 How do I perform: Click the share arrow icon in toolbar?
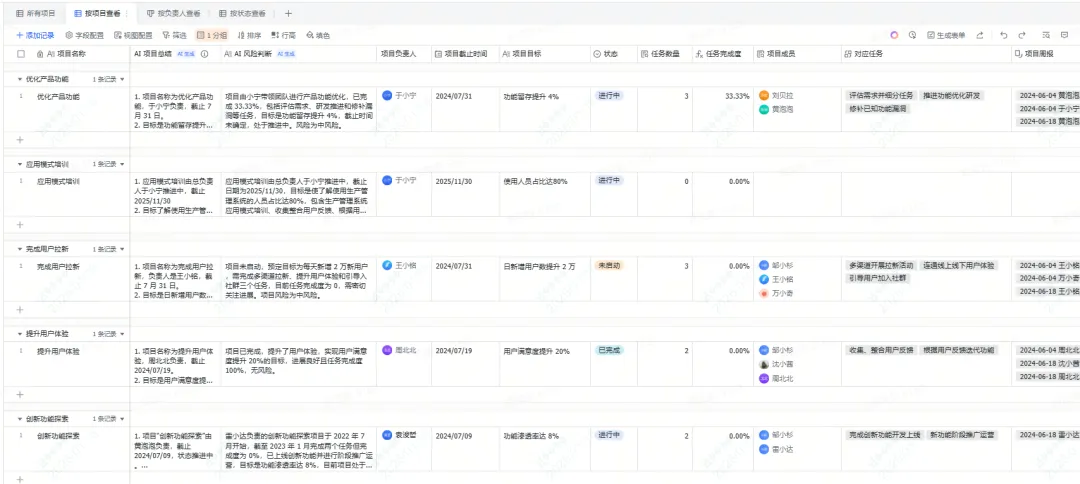click(x=979, y=35)
